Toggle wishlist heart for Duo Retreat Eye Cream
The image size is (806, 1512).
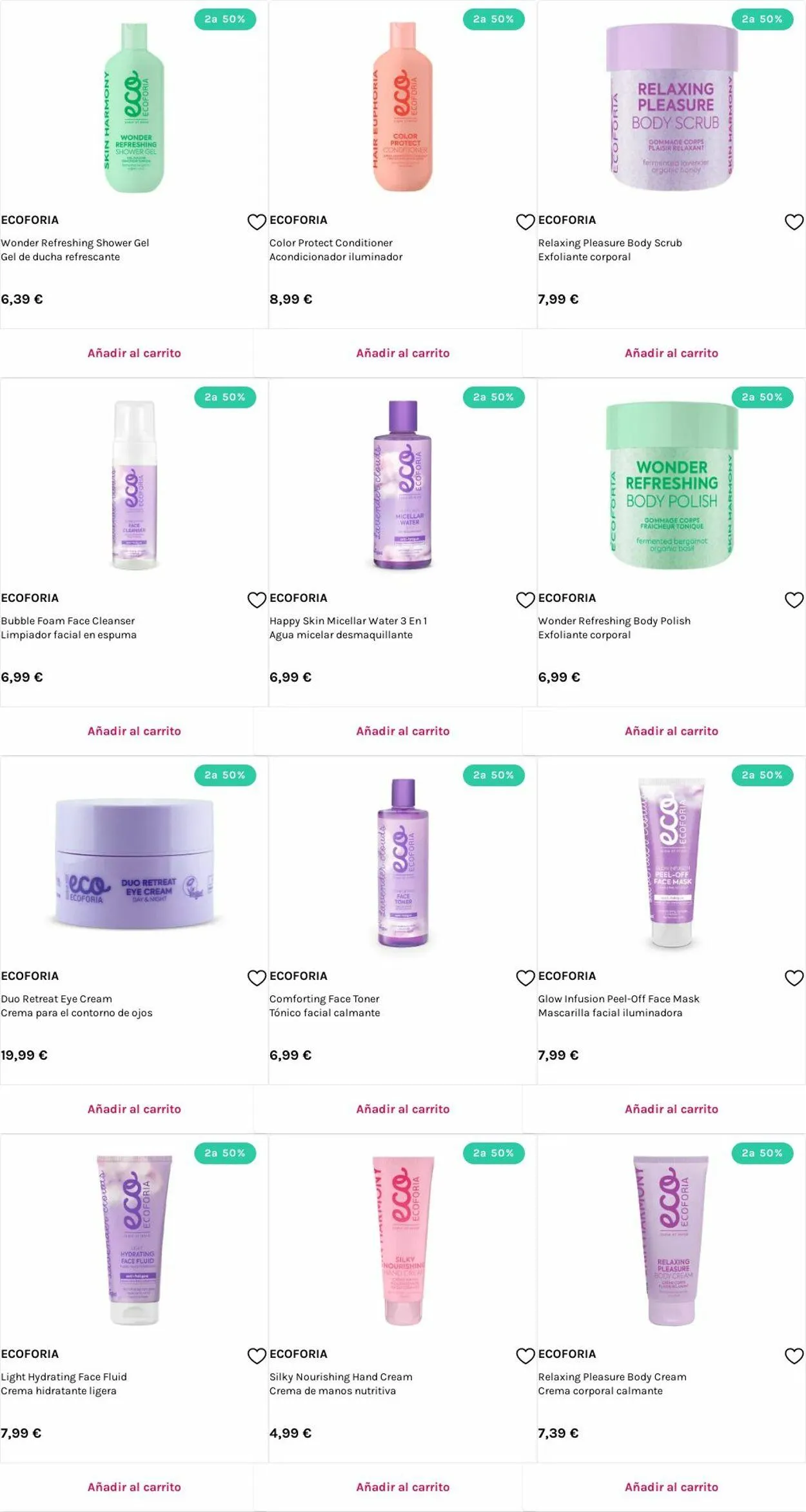click(257, 978)
